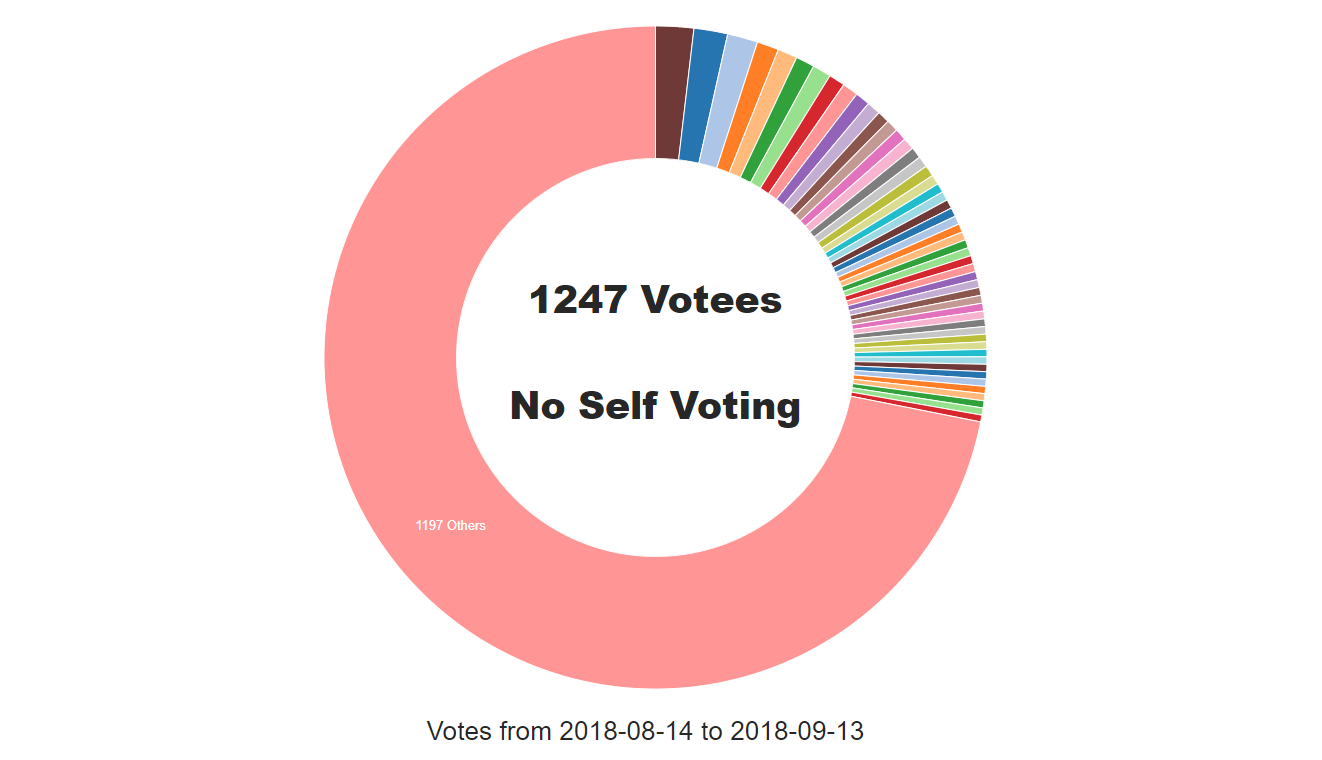Select the widest dark brown donut slice
The width and height of the screenshot is (1322, 760).
672,92
